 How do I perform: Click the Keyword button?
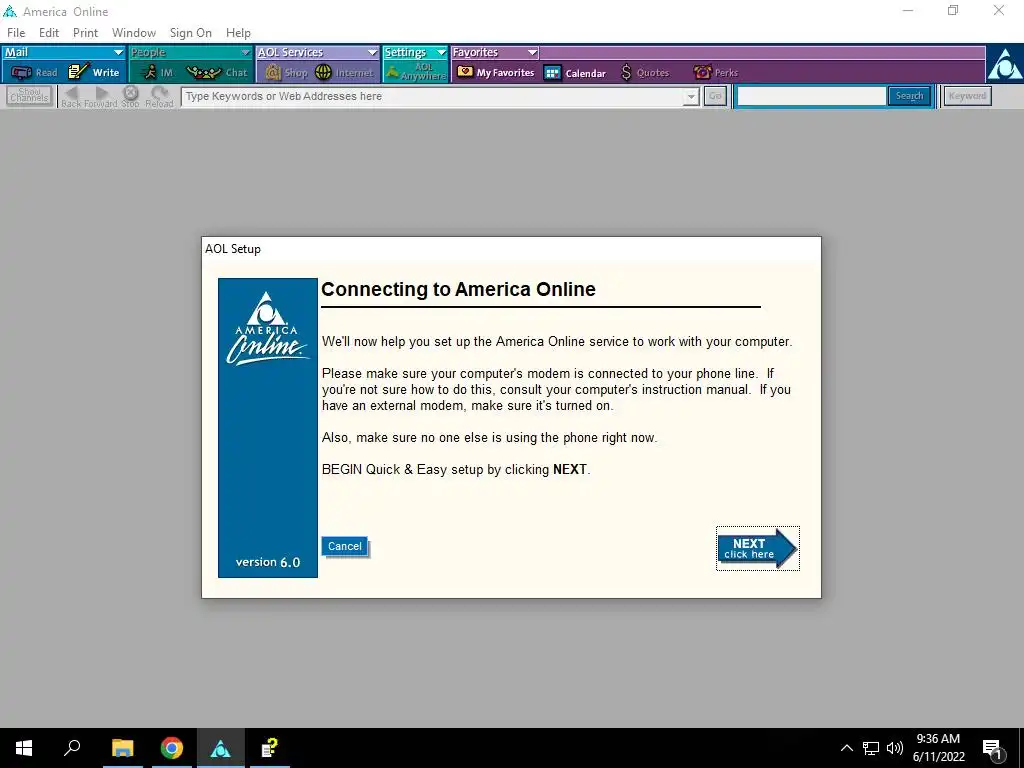[x=967, y=96]
